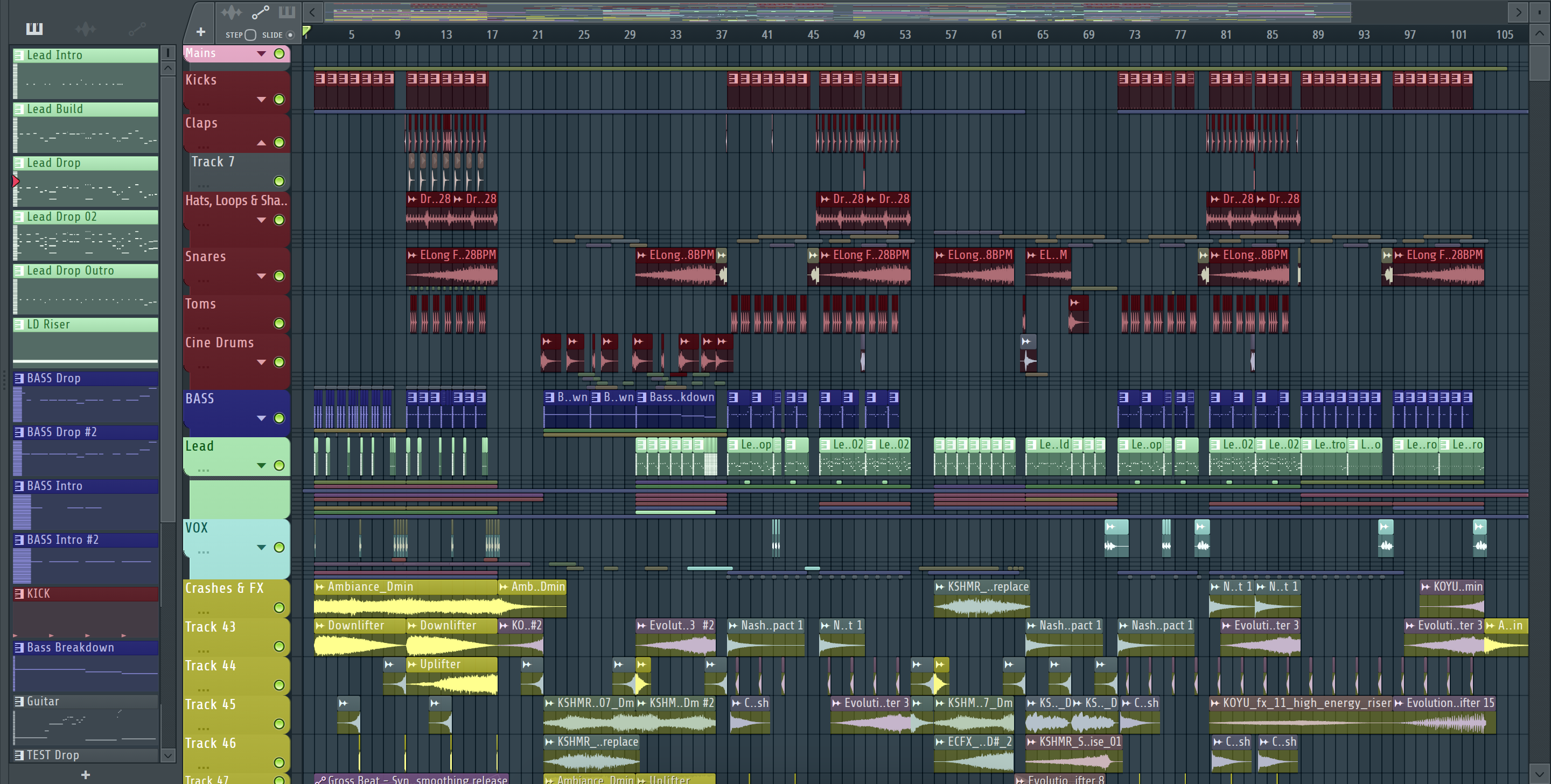Screen dimensions: 1551x784
Task: Select the BASS Intro #2 pattern
Action: tap(86, 558)
